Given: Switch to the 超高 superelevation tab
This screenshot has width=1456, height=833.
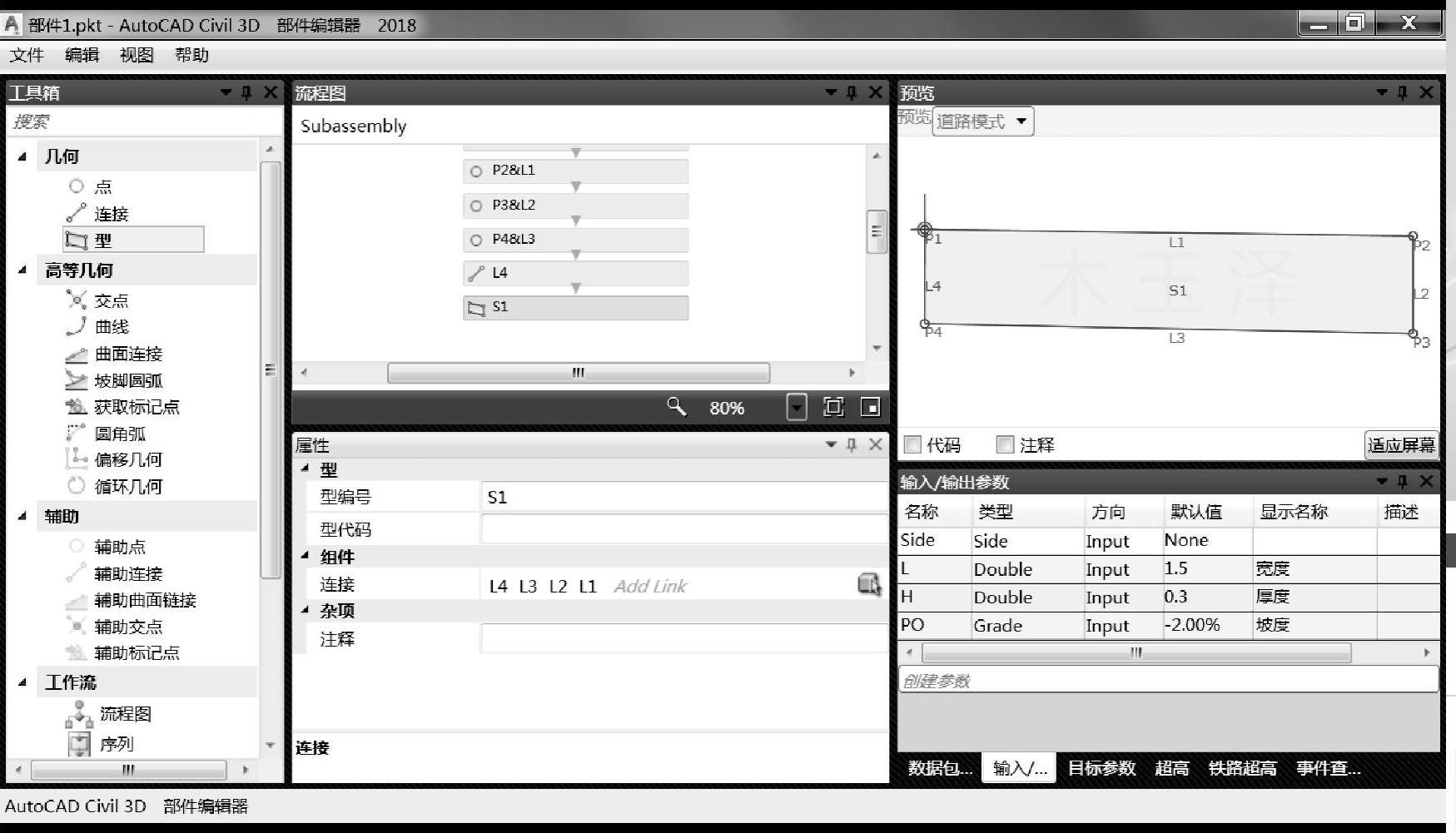Looking at the screenshot, I should pyautogui.click(x=1171, y=768).
